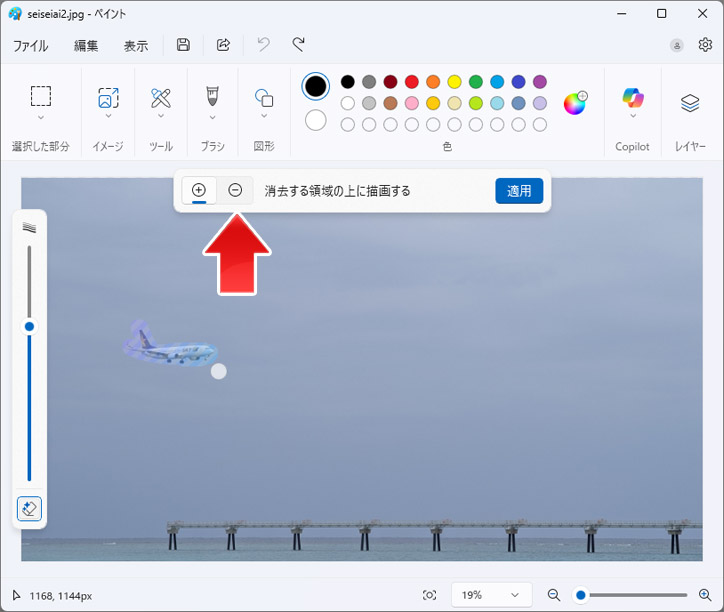Image resolution: width=724 pixels, height=612 pixels.
Task: Click the generative erase button on the left panel
Action: click(30, 509)
